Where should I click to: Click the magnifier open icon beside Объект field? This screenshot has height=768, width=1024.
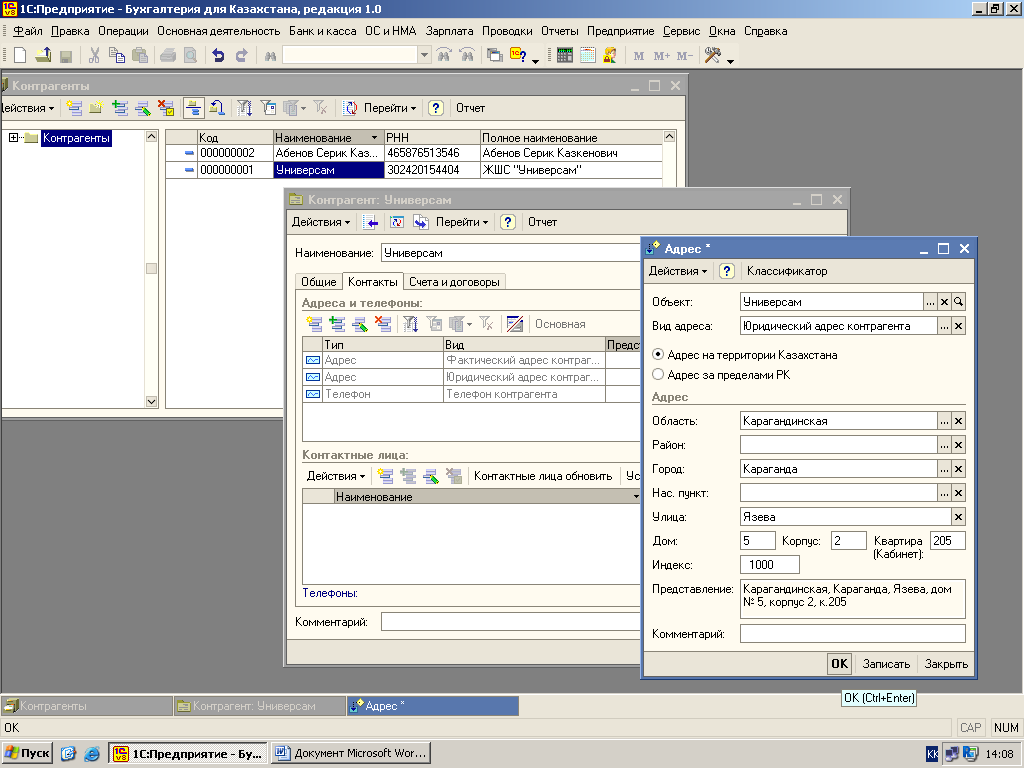958,302
